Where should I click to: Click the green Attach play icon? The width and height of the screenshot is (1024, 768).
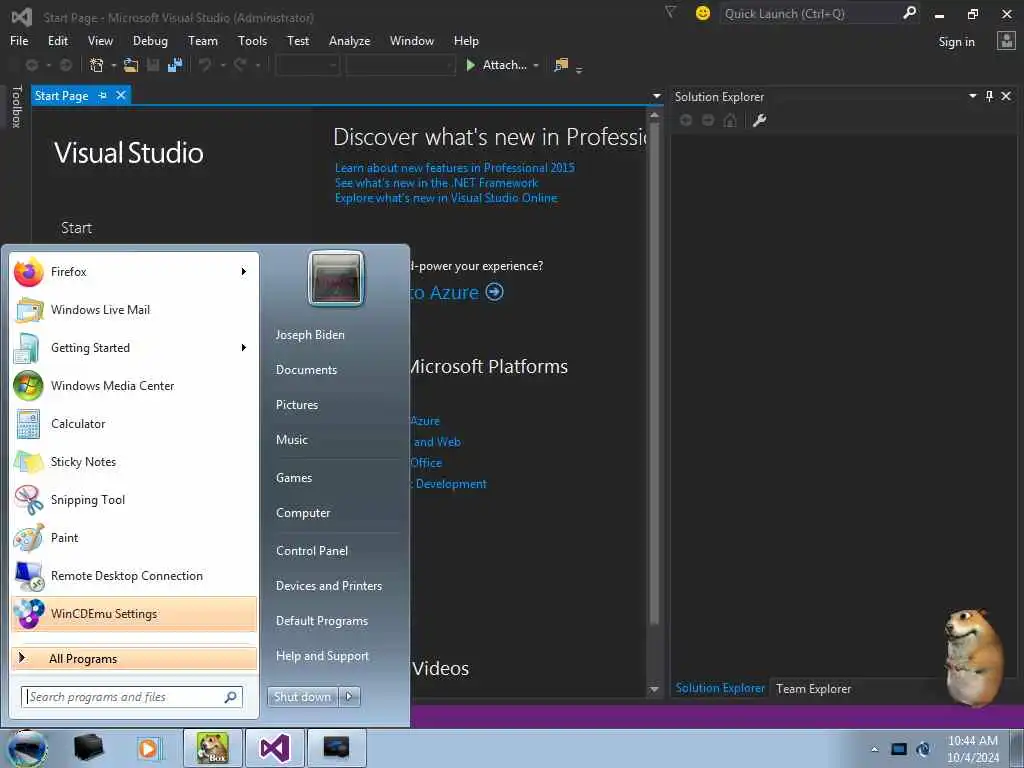click(470, 65)
